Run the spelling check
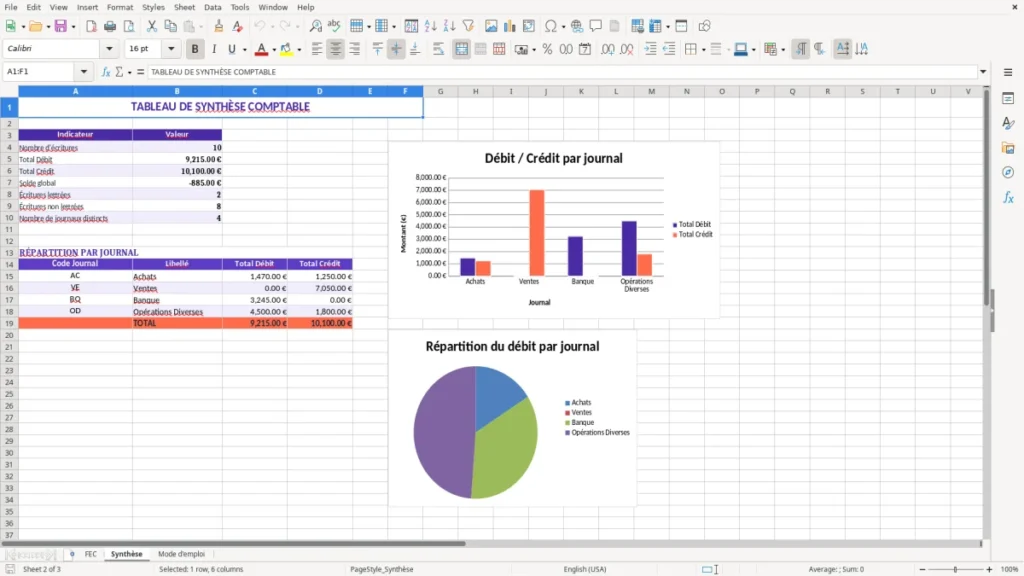 334,26
